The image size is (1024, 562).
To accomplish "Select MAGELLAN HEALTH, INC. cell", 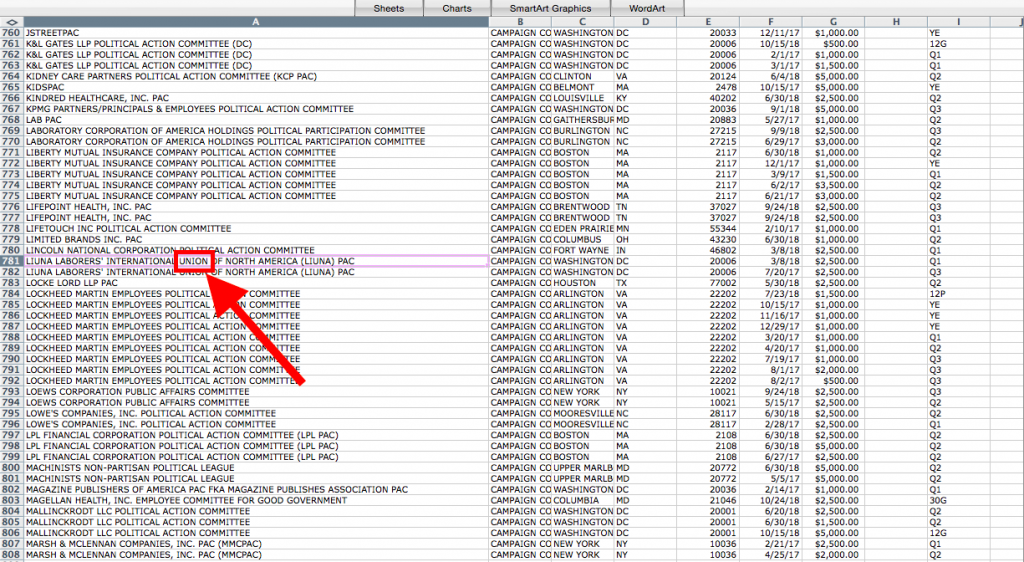I will pos(256,501).
